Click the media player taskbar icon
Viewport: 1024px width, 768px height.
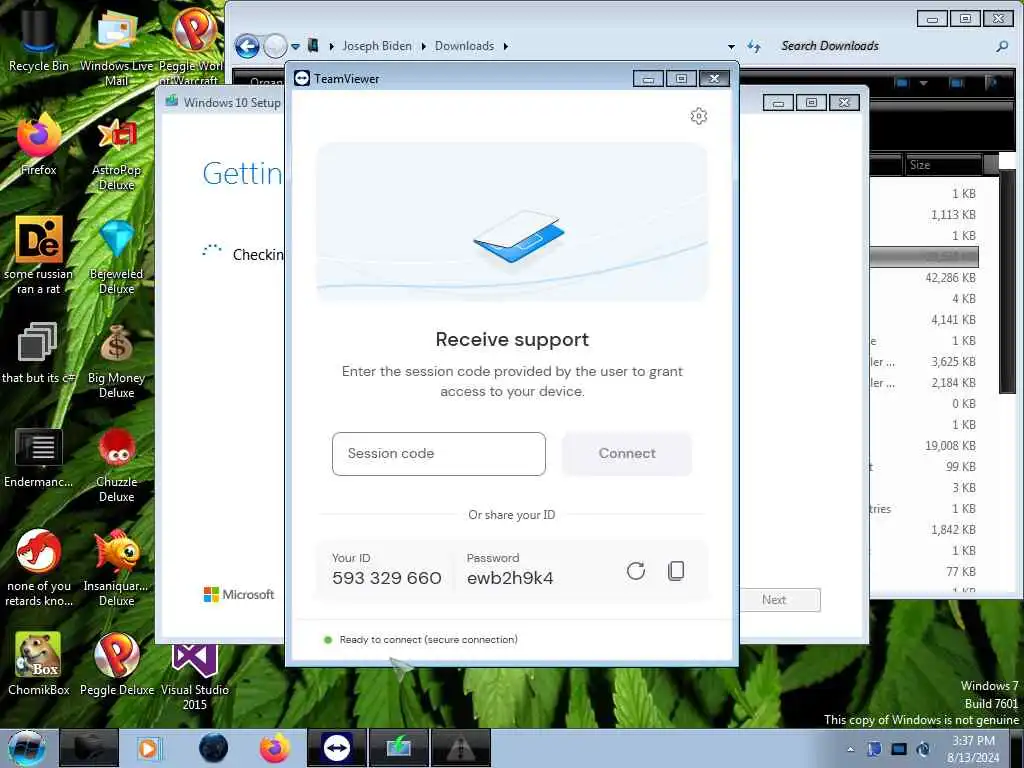pos(148,748)
